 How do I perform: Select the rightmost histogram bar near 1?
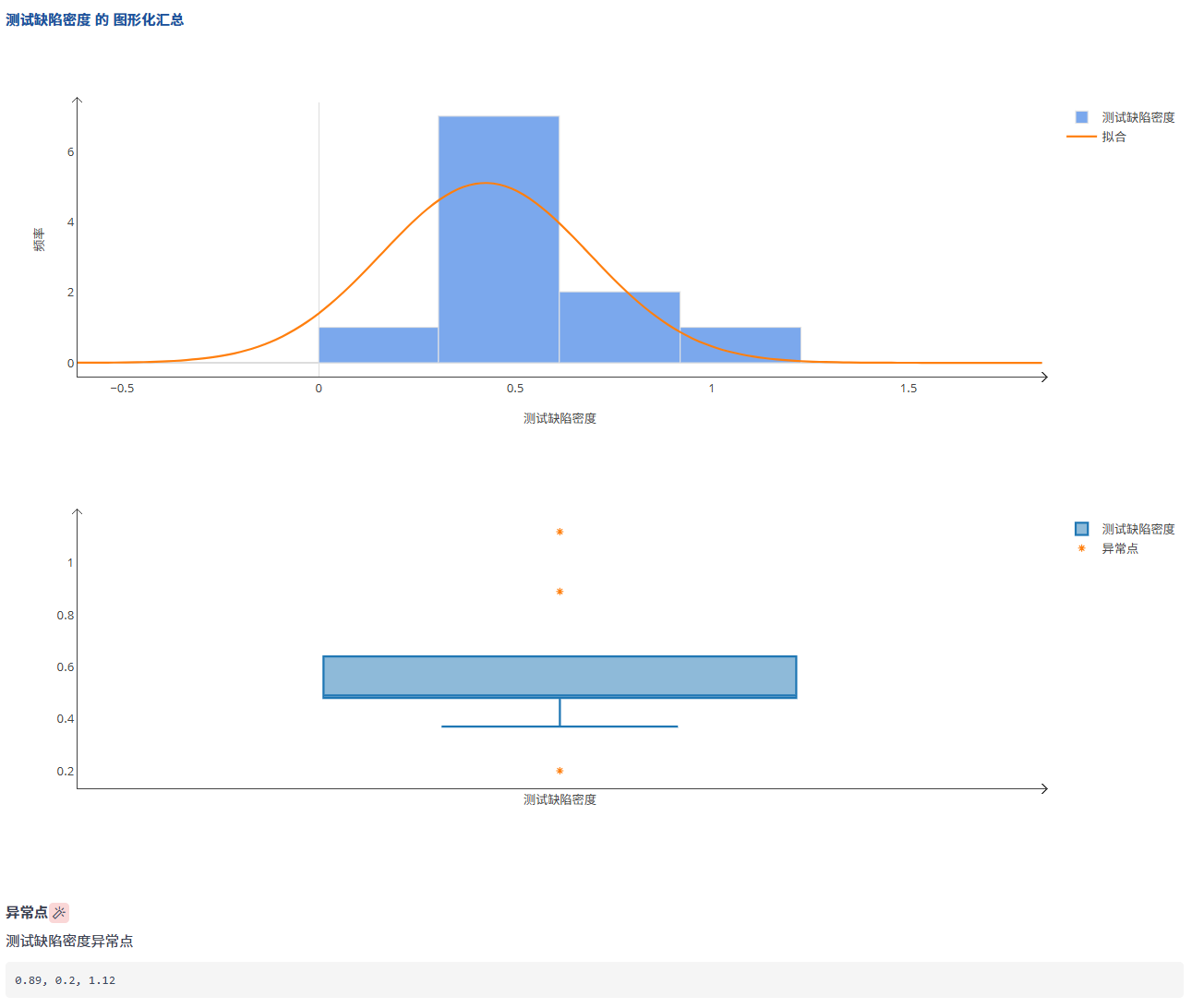pos(740,345)
